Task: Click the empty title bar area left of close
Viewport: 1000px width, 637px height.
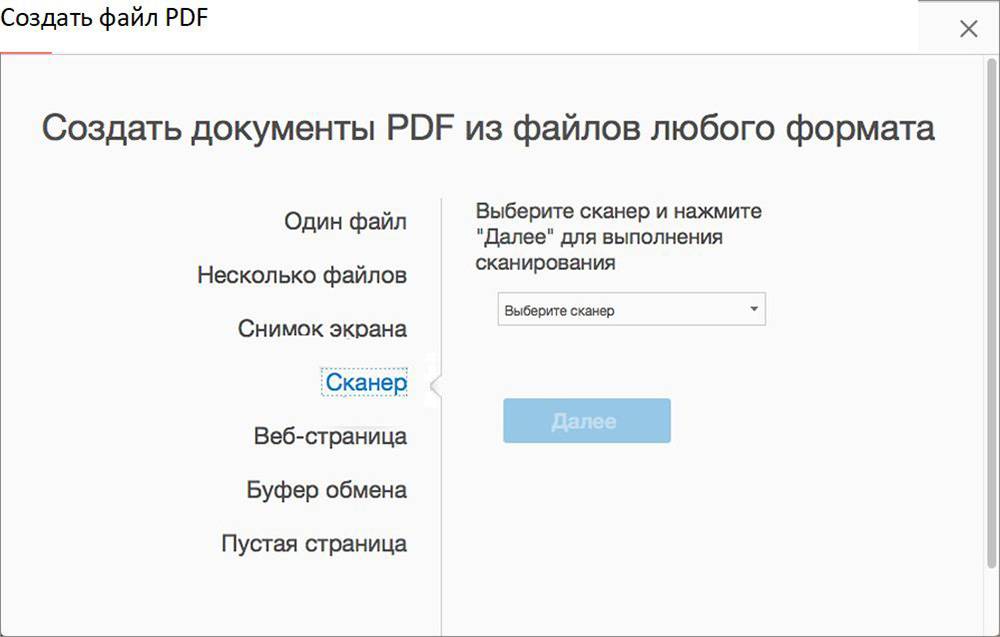Action: [600, 25]
